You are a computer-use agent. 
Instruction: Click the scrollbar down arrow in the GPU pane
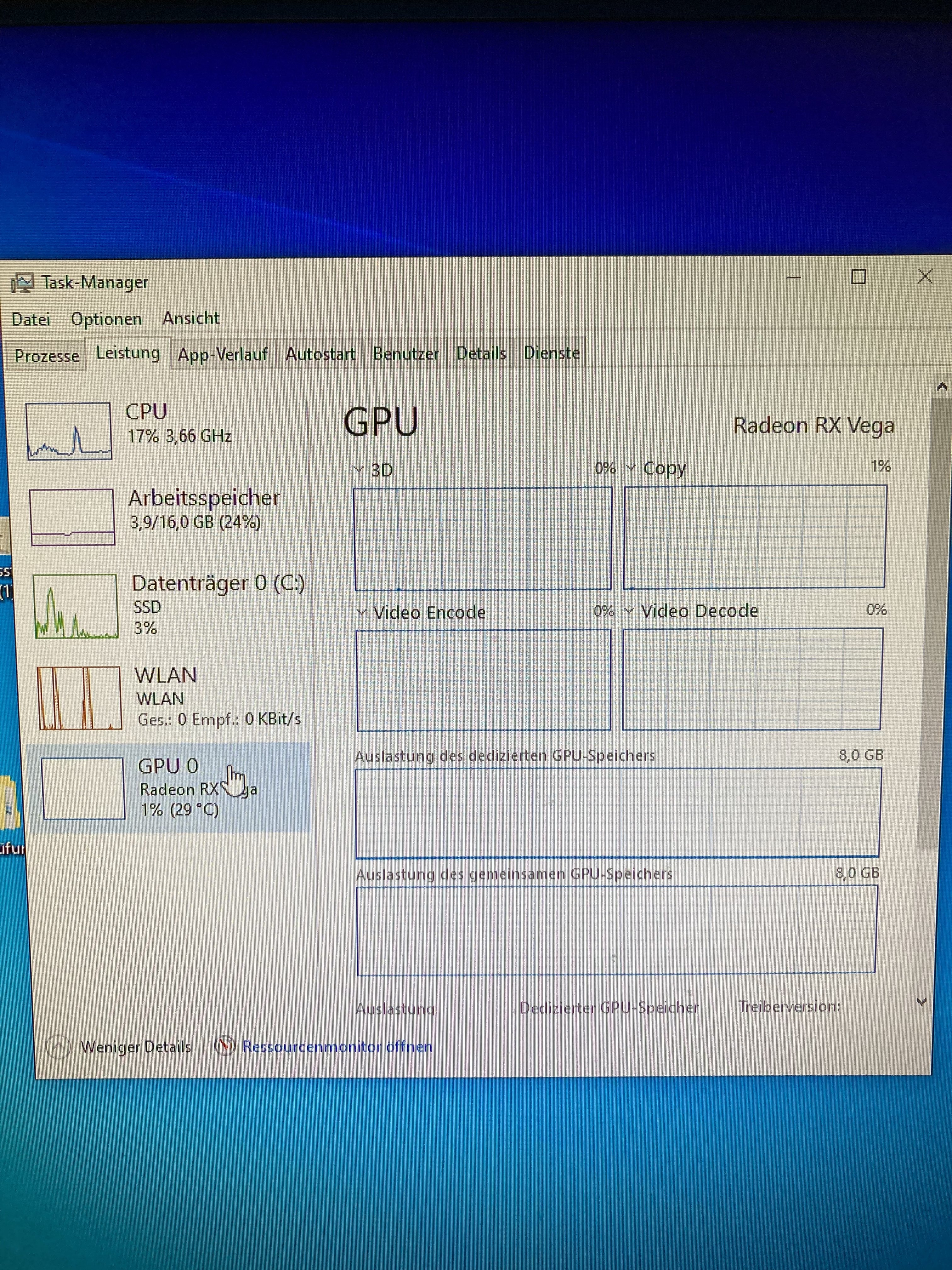[921, 1002]
